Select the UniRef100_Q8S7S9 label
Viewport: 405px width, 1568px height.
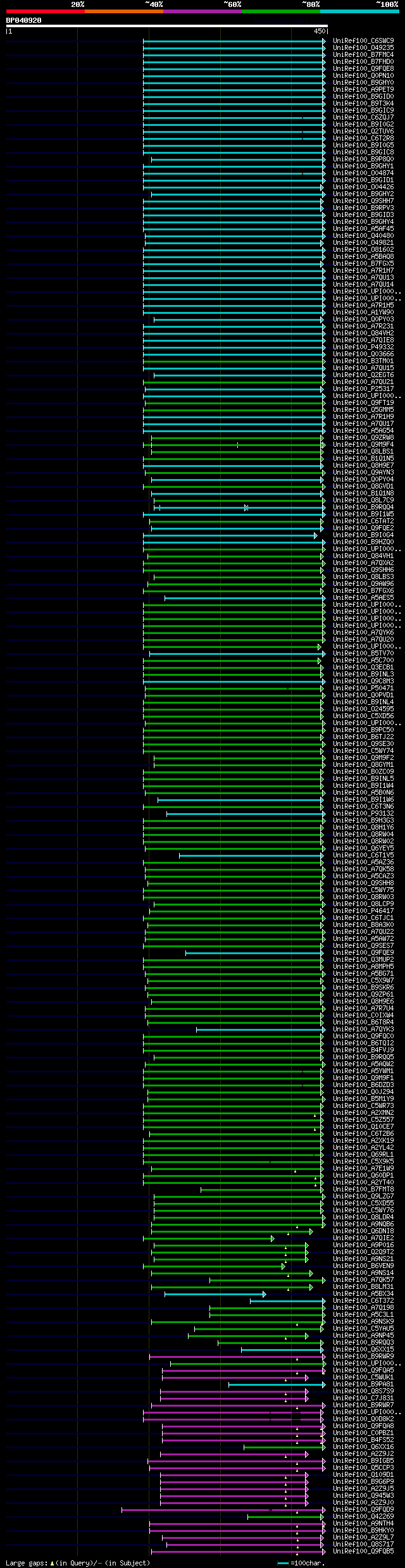[x=363, y=1391]
